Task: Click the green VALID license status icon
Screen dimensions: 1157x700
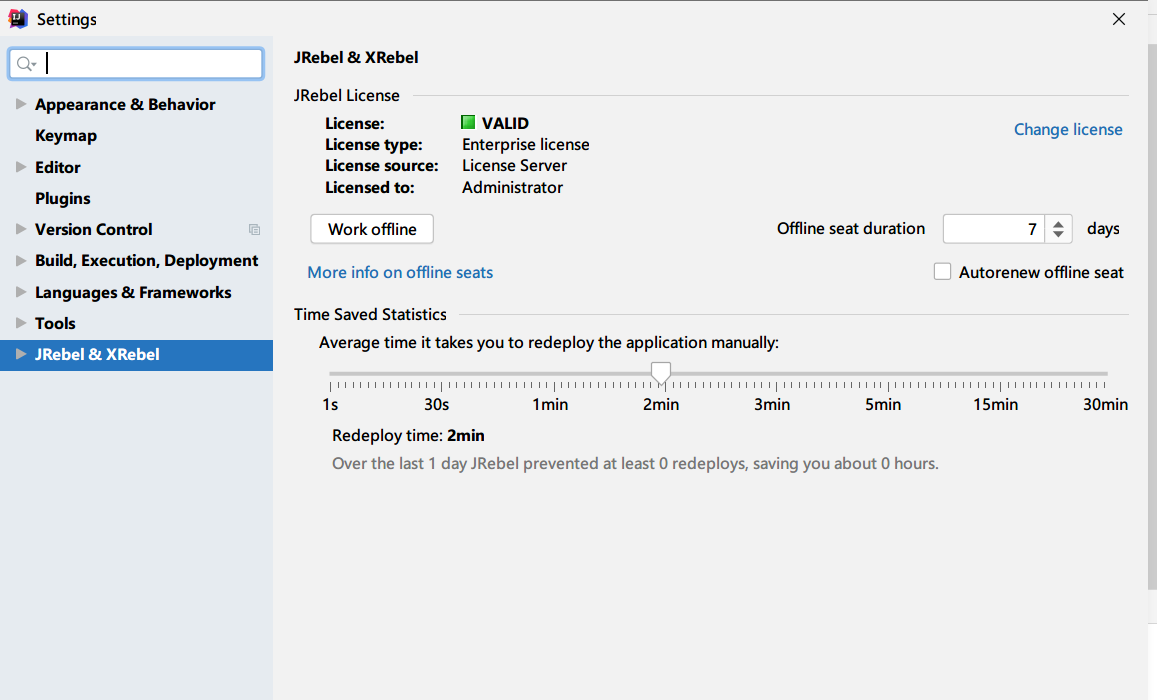Action: point(468,123)
